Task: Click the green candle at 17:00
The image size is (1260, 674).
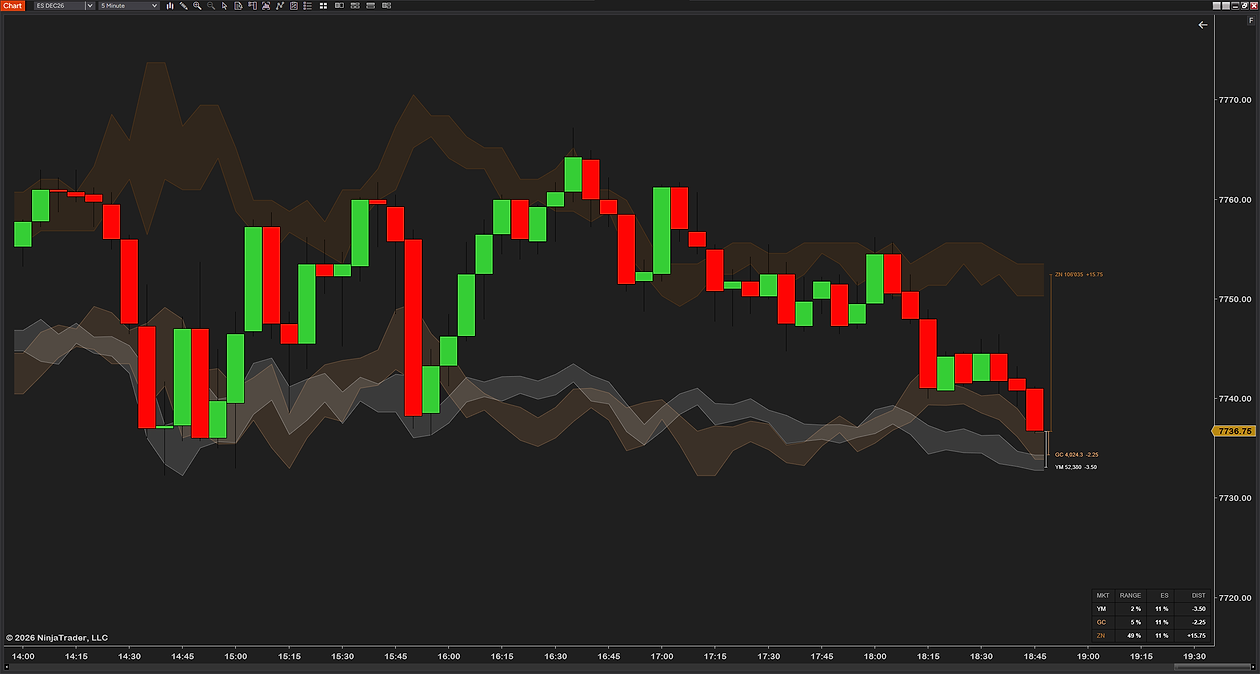Action: pos(662,230)
